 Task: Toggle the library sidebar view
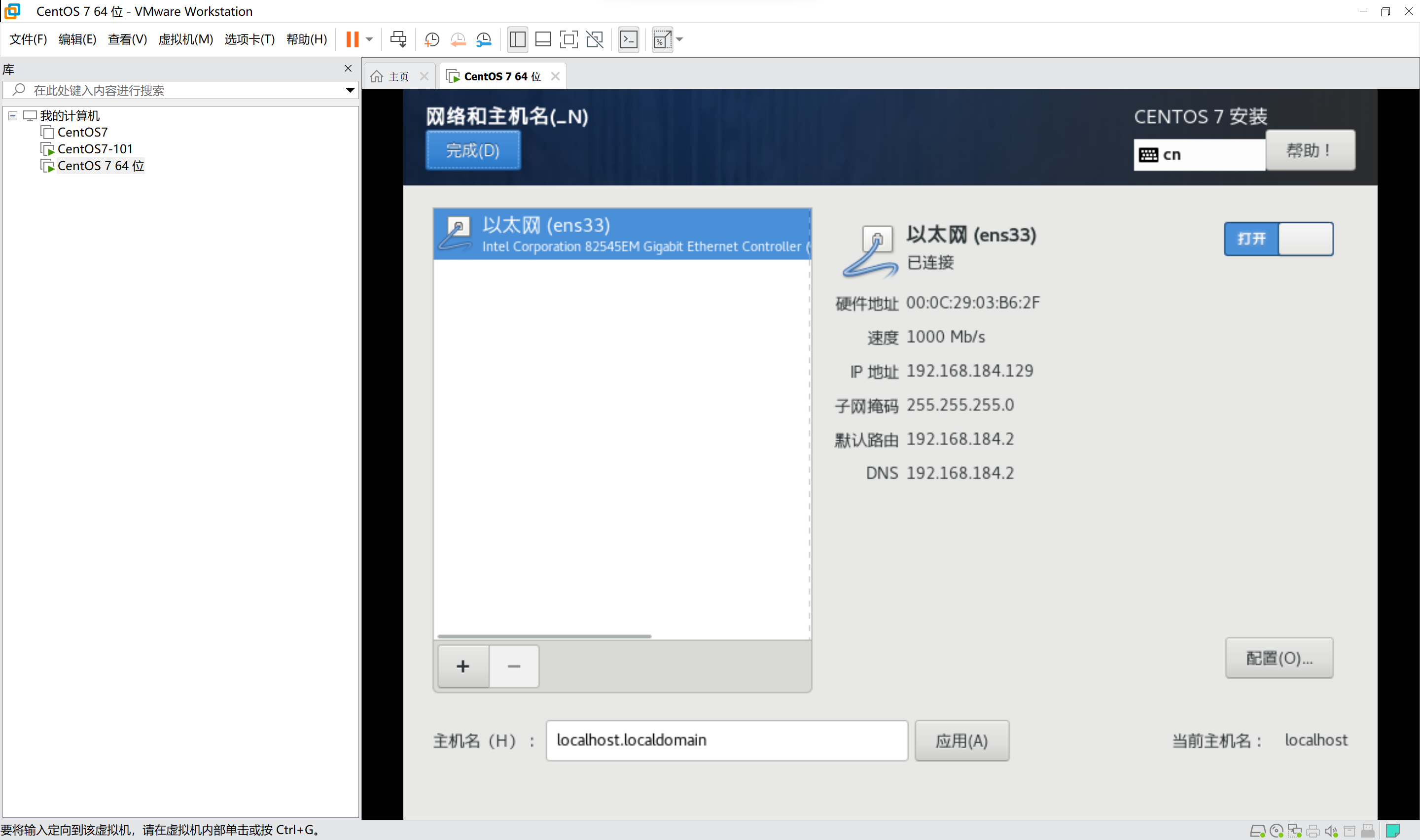click(x=517, y=39)
